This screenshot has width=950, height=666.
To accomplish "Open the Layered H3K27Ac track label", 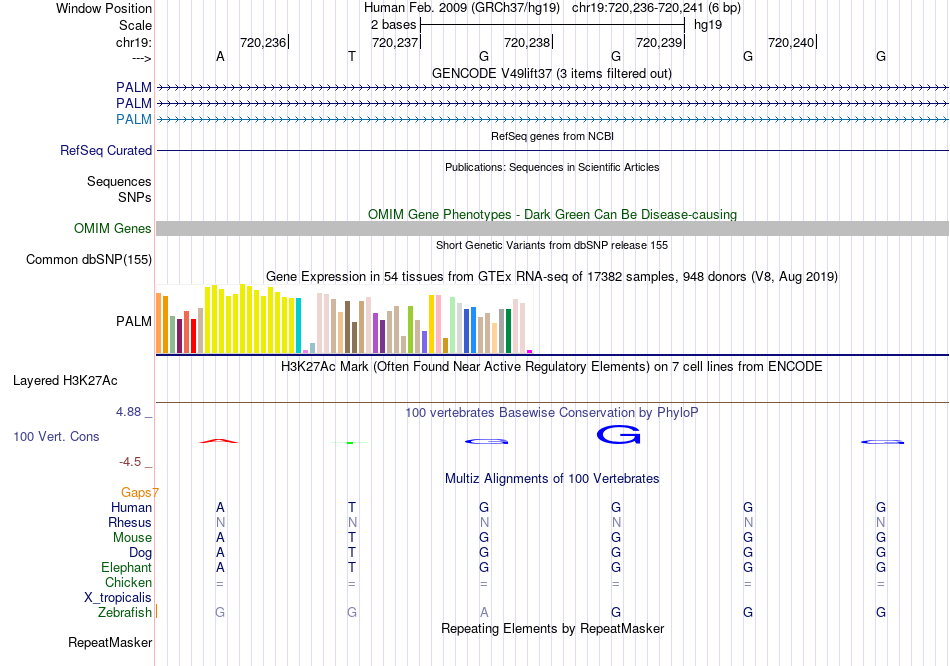I will 65,381.
